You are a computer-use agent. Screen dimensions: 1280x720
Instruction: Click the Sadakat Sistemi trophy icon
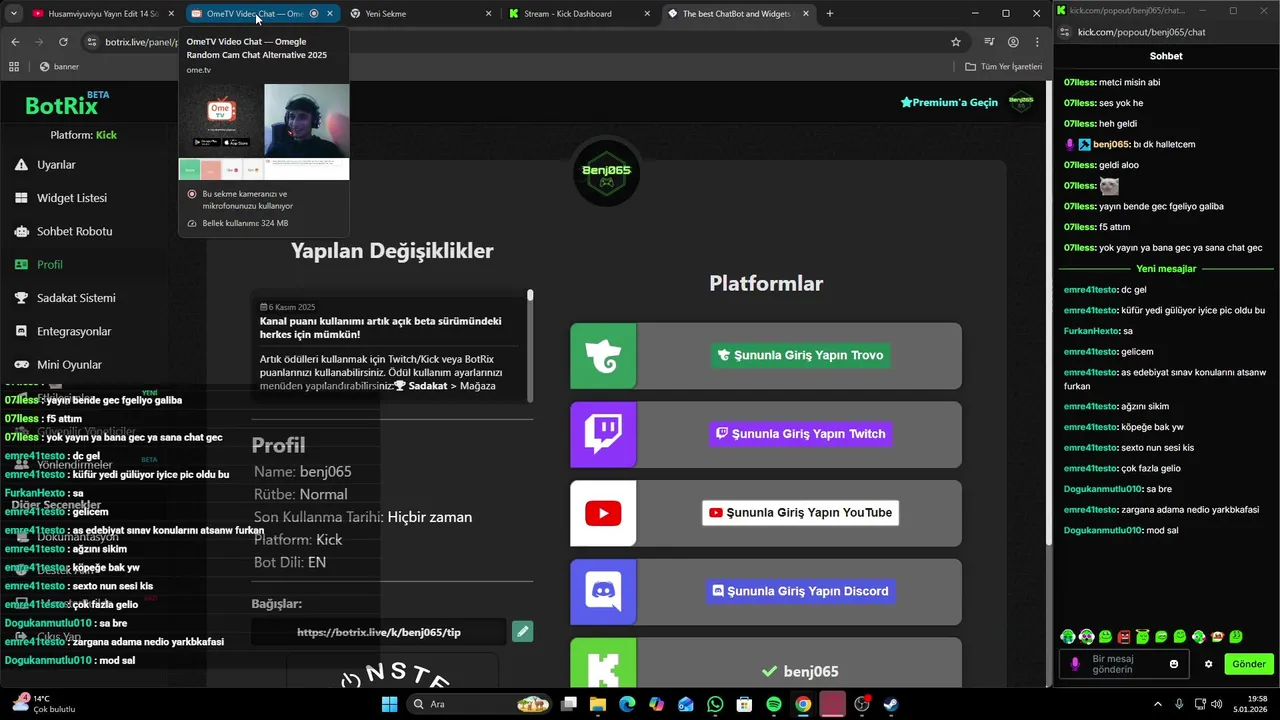tap(21, 298)
